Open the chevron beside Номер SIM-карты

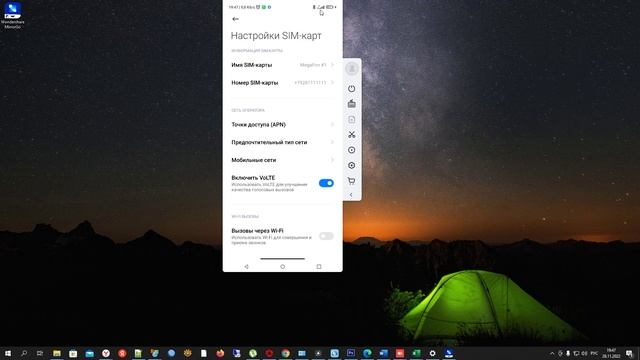click(333, 82)
